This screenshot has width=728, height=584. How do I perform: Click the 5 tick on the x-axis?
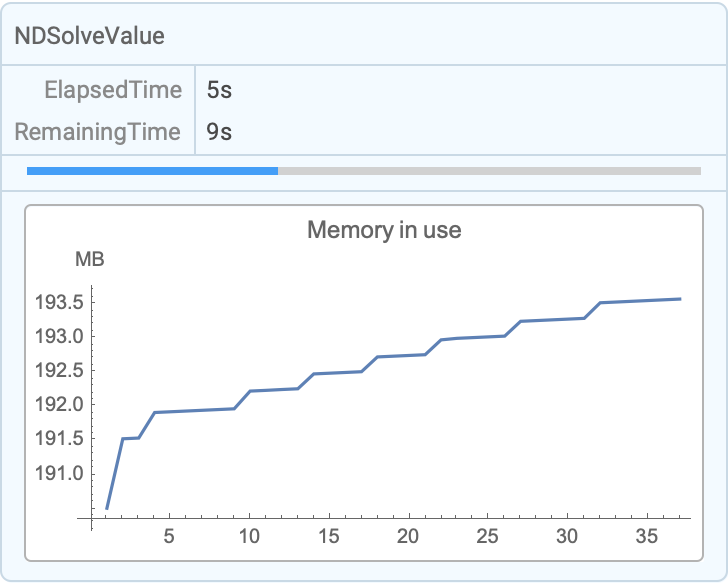[x=170, y=537]
